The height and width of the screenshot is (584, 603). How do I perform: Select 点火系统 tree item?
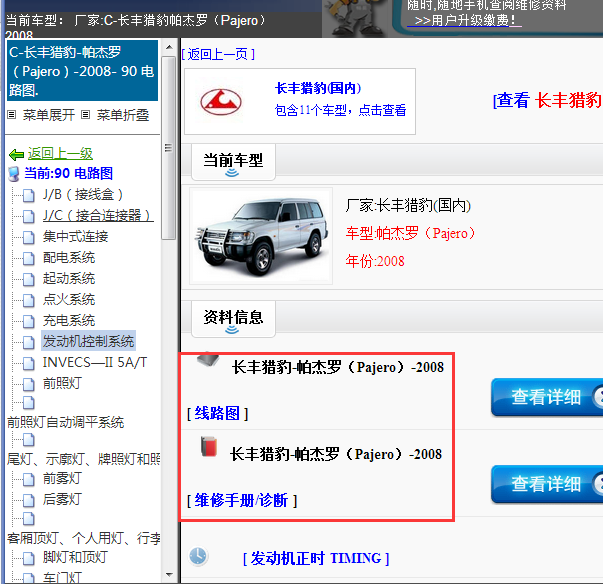coord(69,299)
